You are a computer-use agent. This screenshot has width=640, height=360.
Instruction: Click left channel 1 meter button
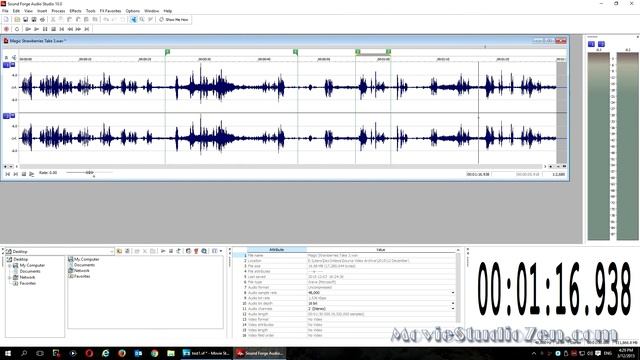tap(591, 44)
